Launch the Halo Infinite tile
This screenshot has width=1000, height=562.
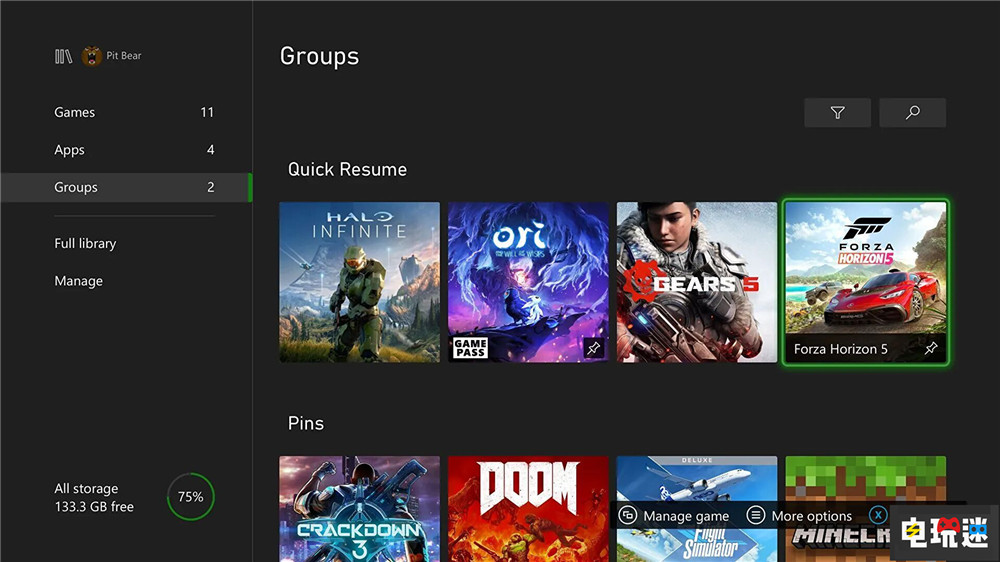coord(360,283)
